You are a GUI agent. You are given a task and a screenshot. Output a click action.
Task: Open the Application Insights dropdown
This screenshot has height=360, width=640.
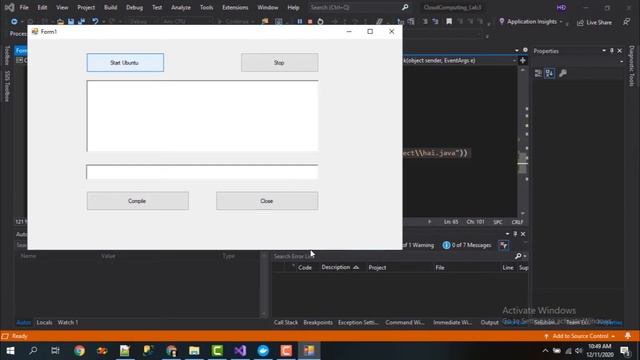(531, 22)
